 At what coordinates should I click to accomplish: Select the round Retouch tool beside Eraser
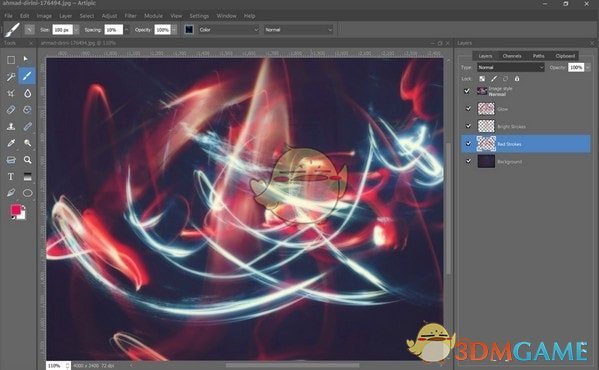(28, 110)
